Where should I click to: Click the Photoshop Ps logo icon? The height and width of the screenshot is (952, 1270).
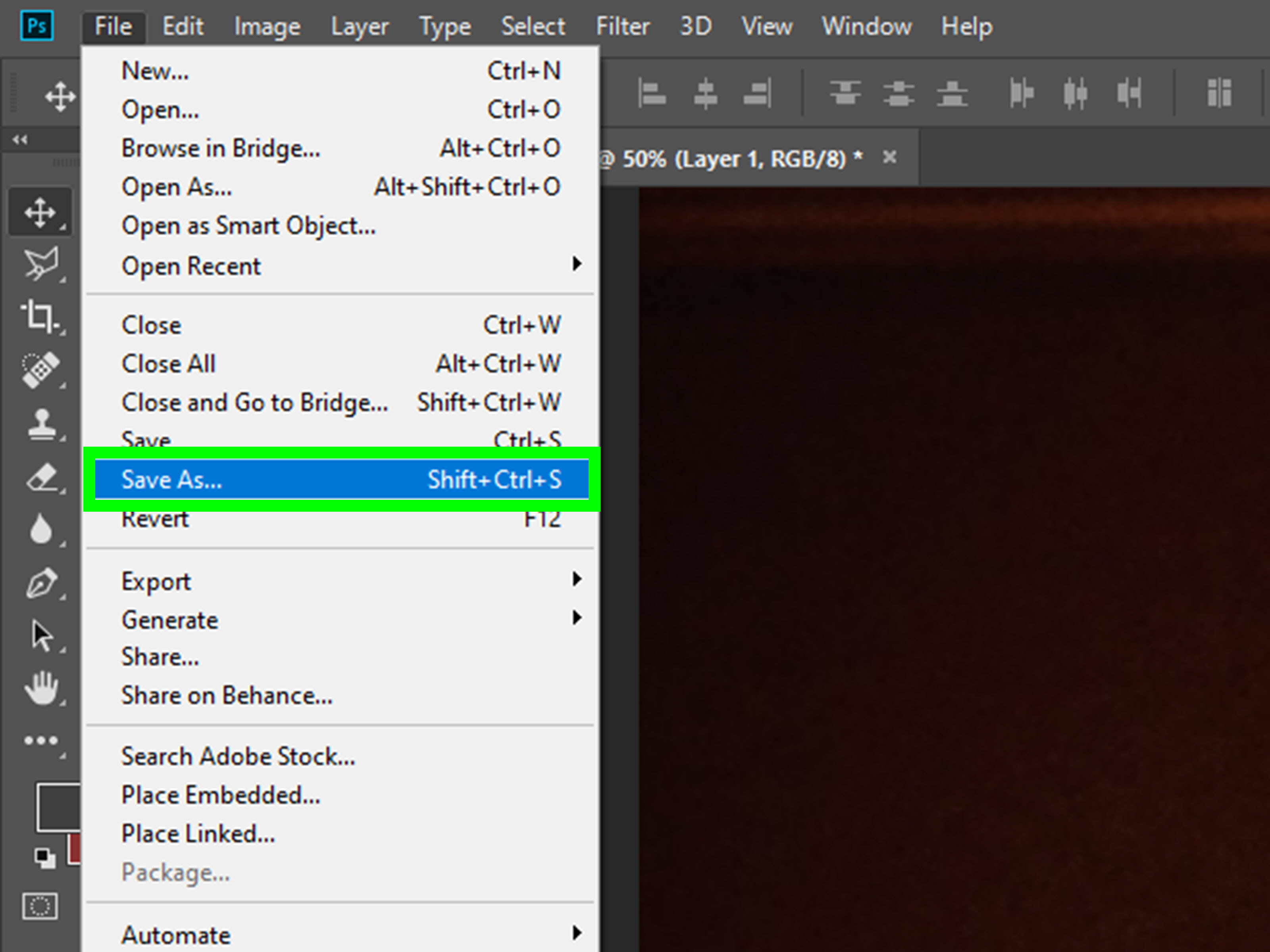[x=37, y=27]
